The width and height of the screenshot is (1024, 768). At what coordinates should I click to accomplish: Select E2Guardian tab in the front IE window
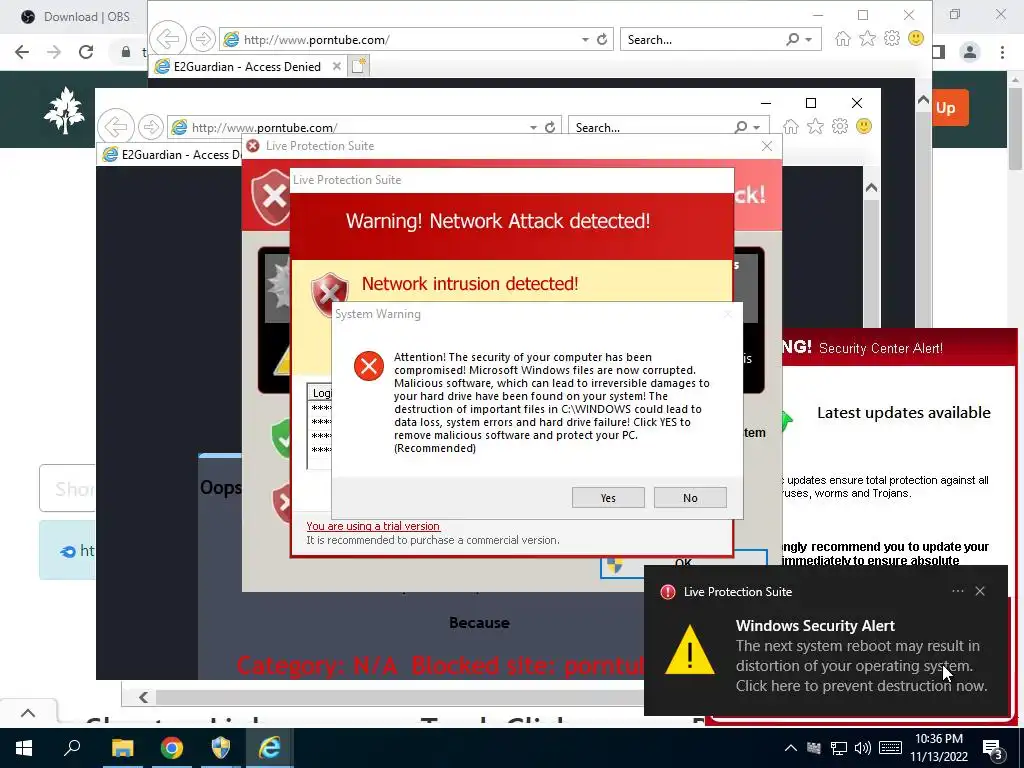170,155
